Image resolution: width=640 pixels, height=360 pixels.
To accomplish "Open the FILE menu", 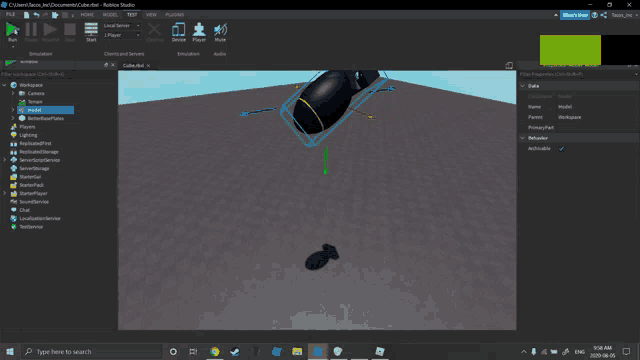I will [x=11, y=15].
